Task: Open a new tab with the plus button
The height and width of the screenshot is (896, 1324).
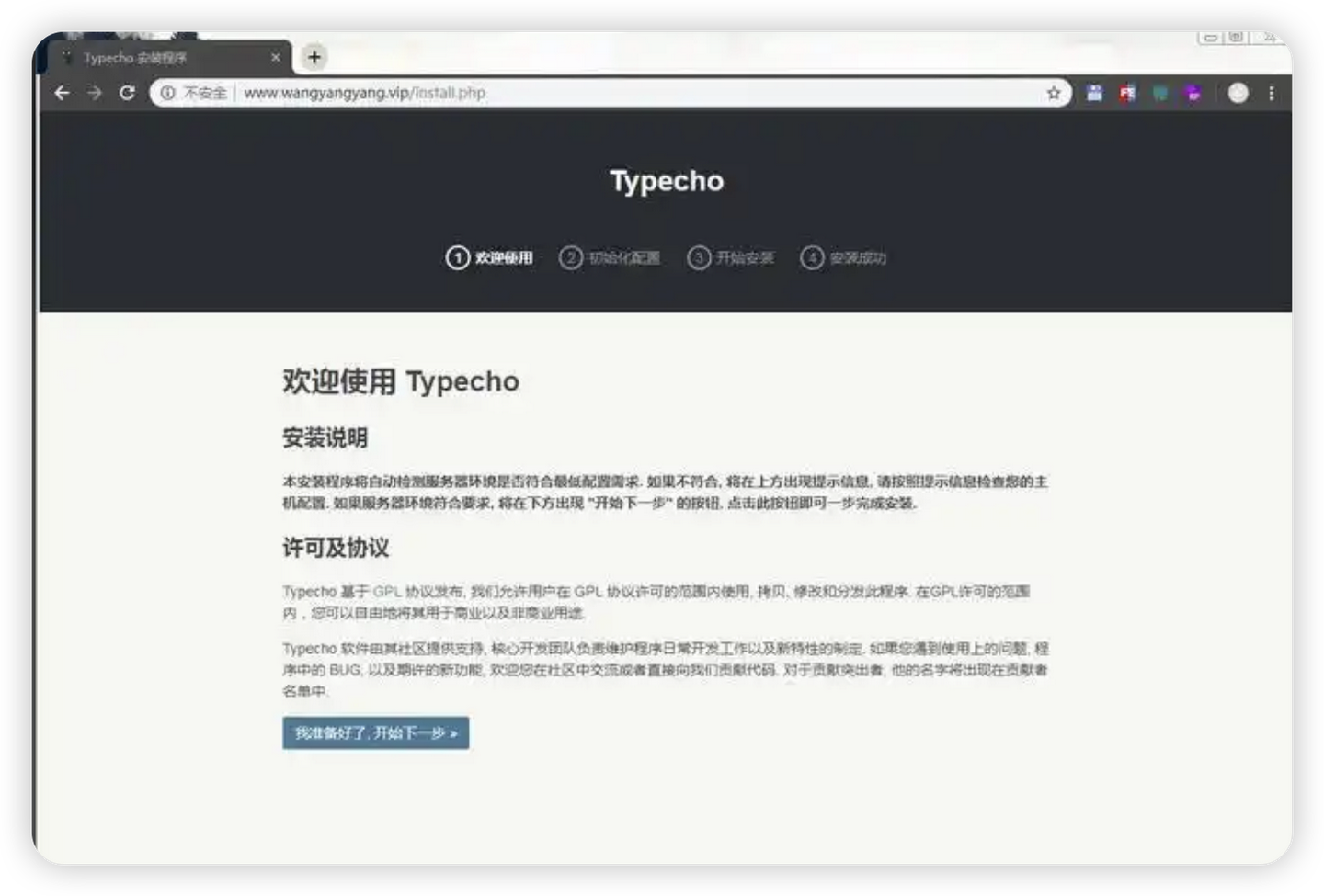Action: tap(314, 57)
